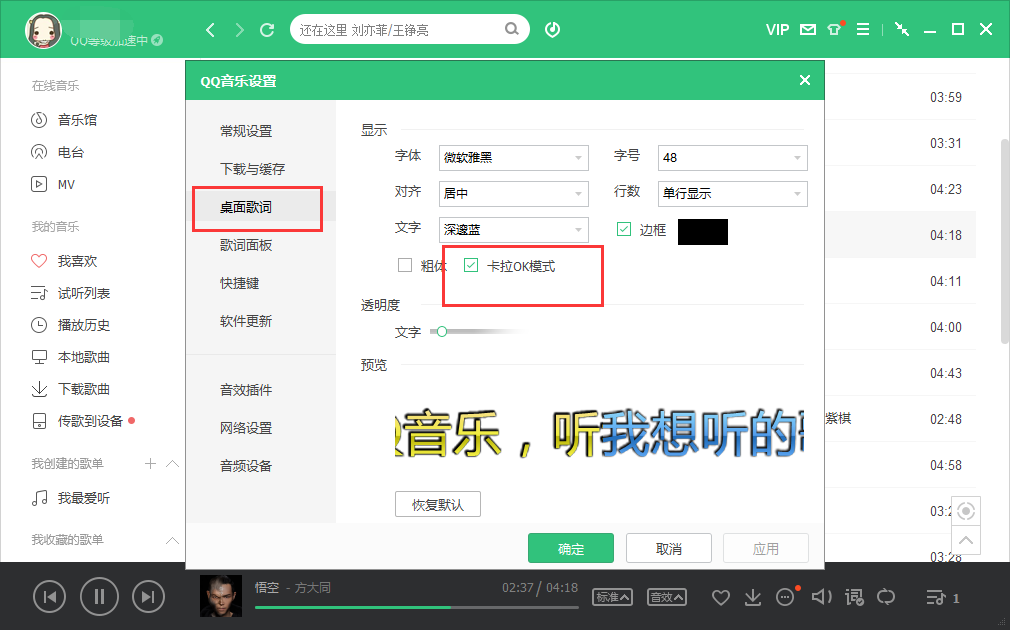Click the song playback progress bar
The image size is (1010, 630).
coord(416,607)
